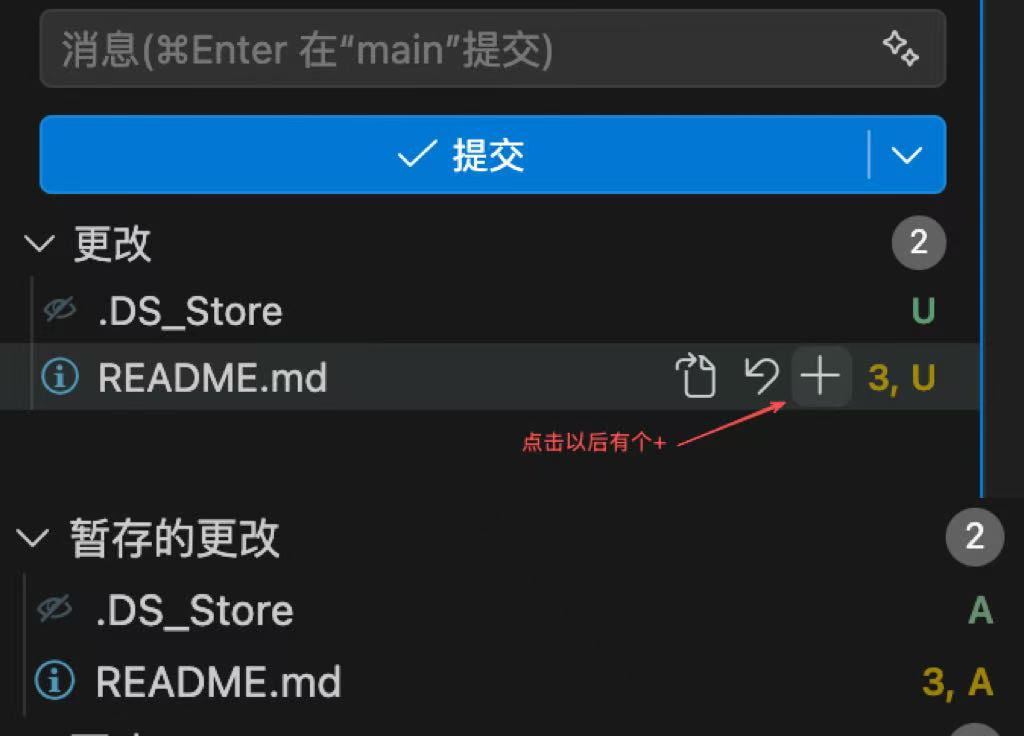Screen dimensions: 1024x736
Task: Click the checkmark on the 提交 button
Action: point(417,154)
